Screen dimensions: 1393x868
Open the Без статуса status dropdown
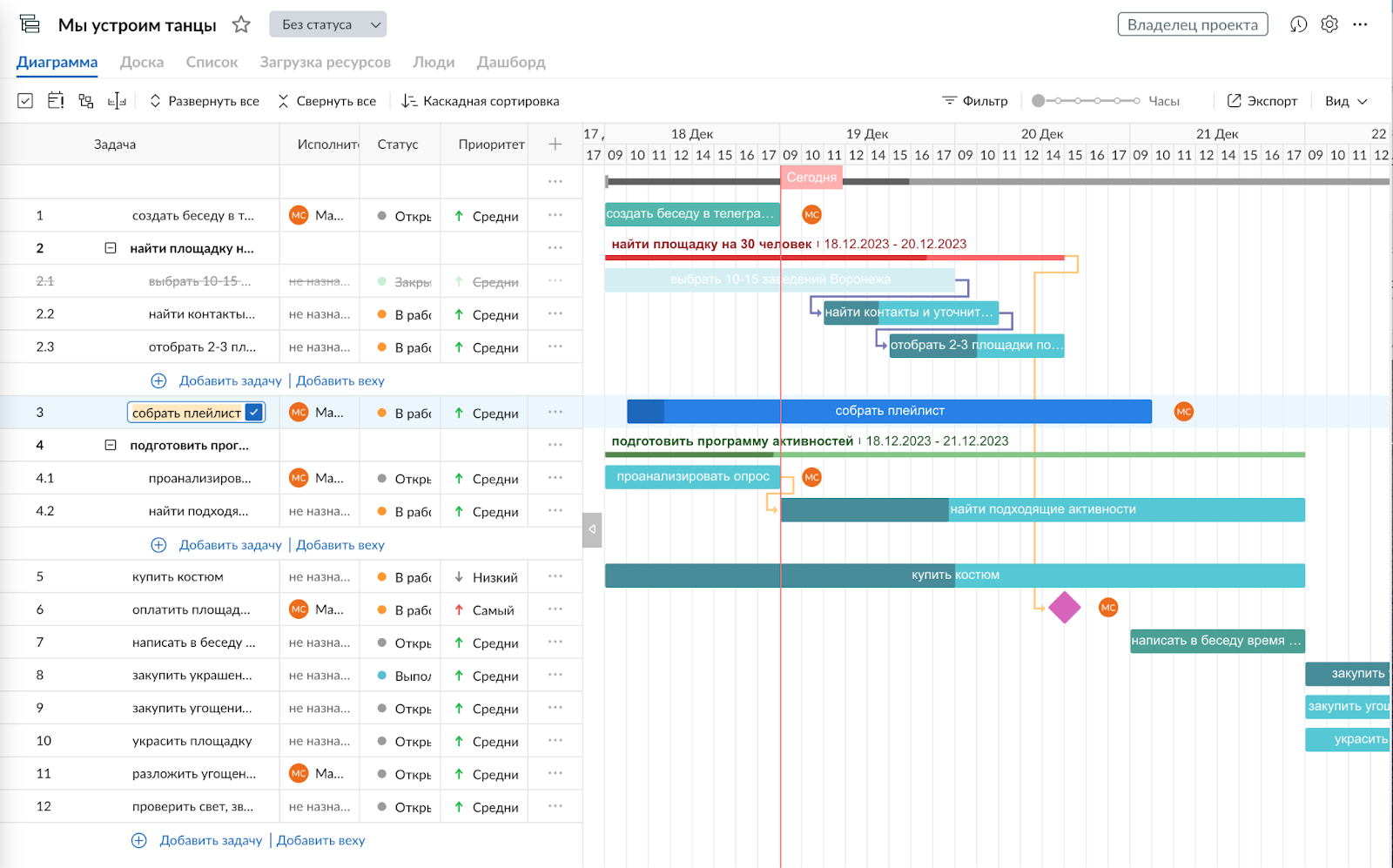[x=327, y=24]
